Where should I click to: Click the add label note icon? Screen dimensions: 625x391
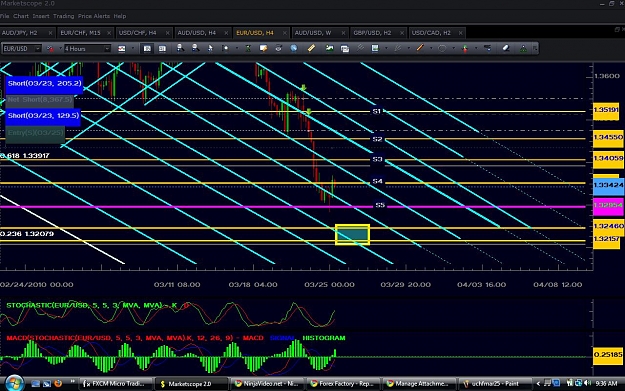pos(263,48)
